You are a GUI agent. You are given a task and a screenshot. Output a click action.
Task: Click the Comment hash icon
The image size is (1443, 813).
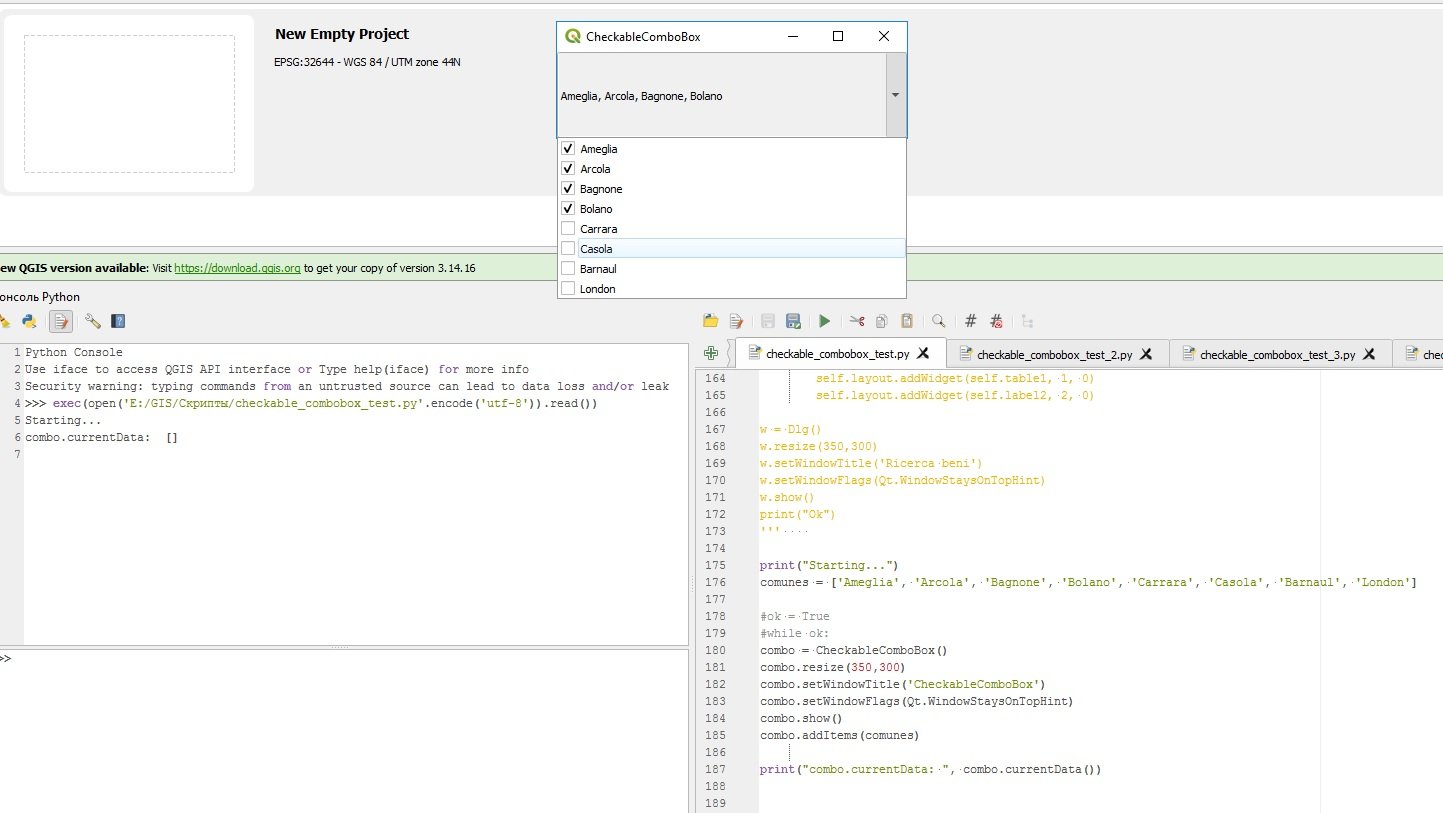tap(971, 321)
